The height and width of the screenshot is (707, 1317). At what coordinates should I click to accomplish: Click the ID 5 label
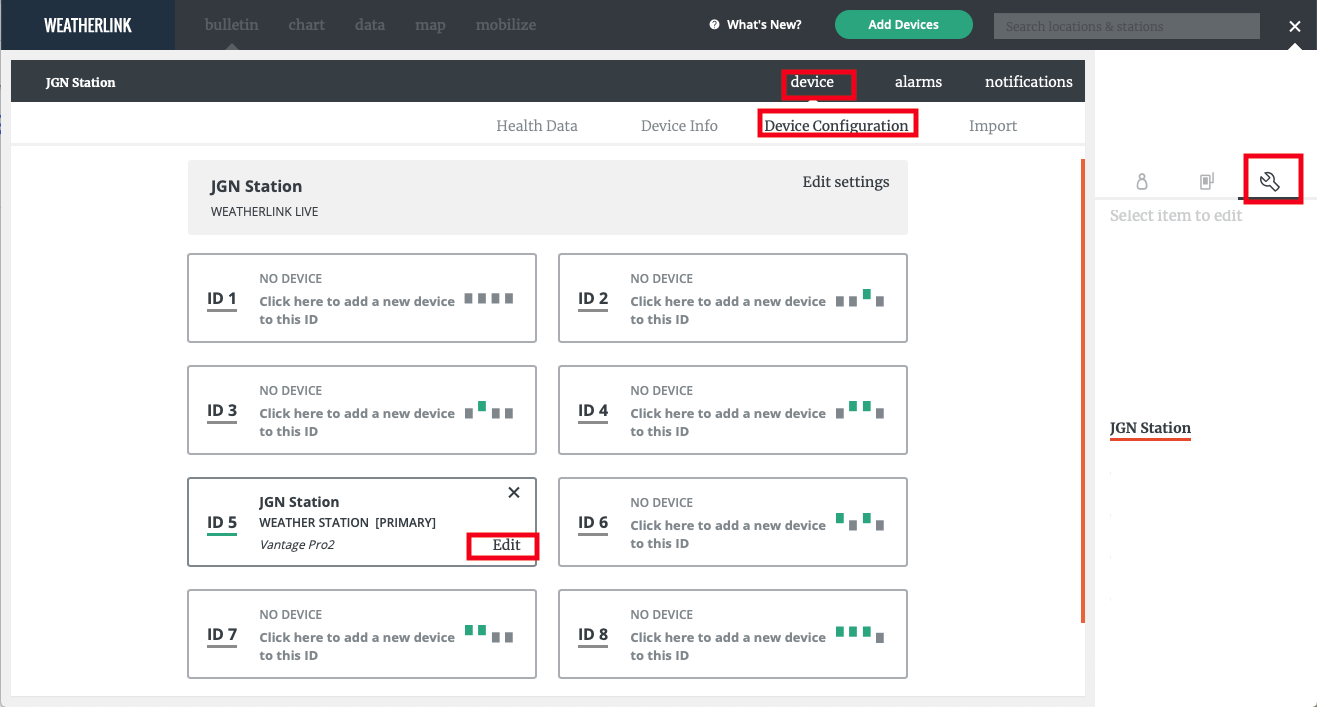click(222, 522)
